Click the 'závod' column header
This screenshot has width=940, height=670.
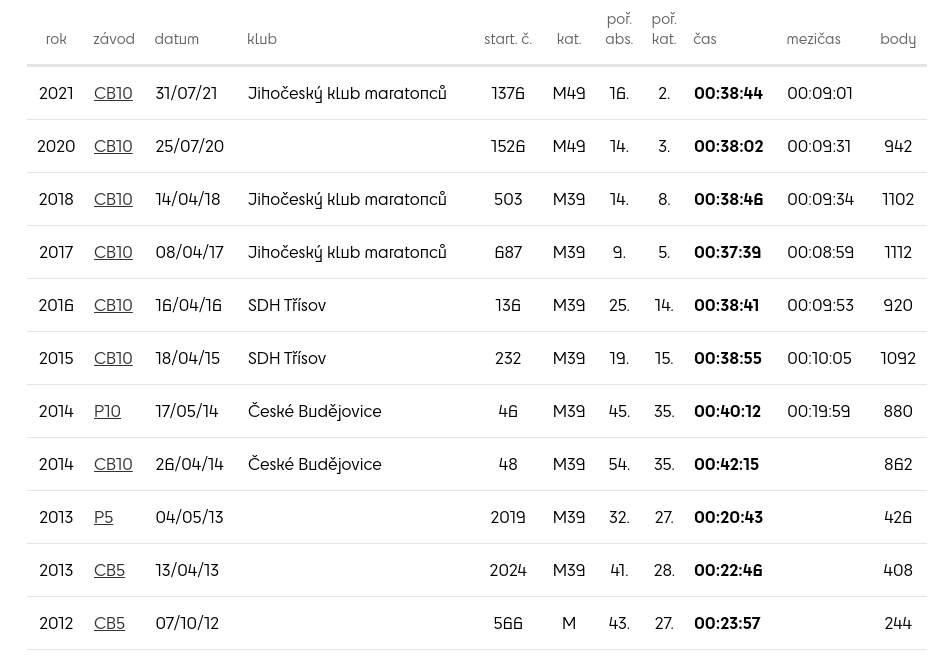[x=114, y=40]
